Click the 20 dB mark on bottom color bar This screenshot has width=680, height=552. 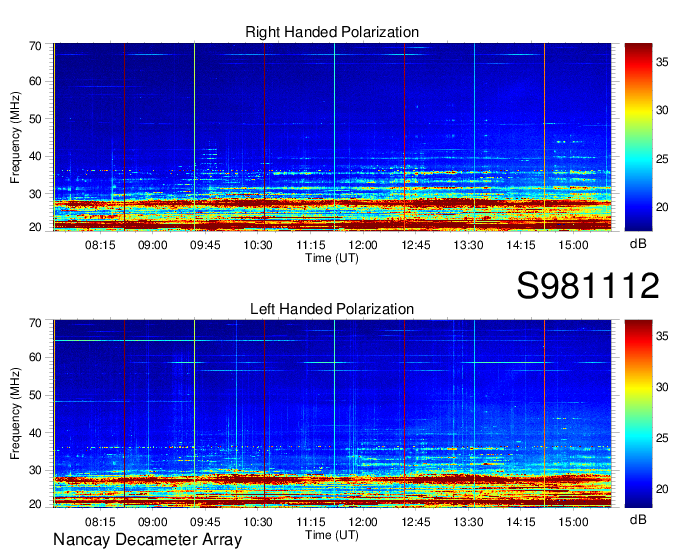pos(662,490)
